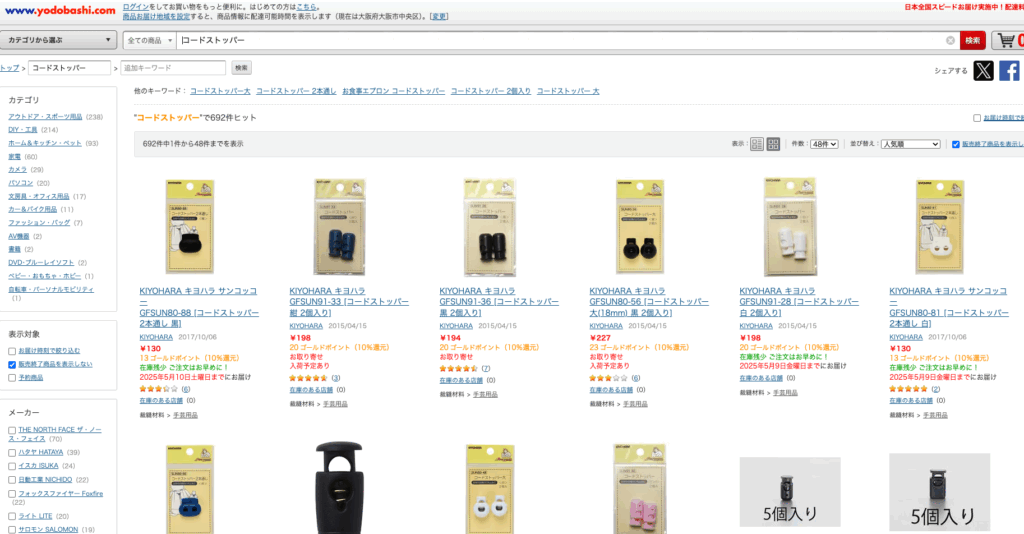This screenshot has height=534, width=1024.
Task: Check the THE NORTH FACE maker filter
Action: [12, 430]
